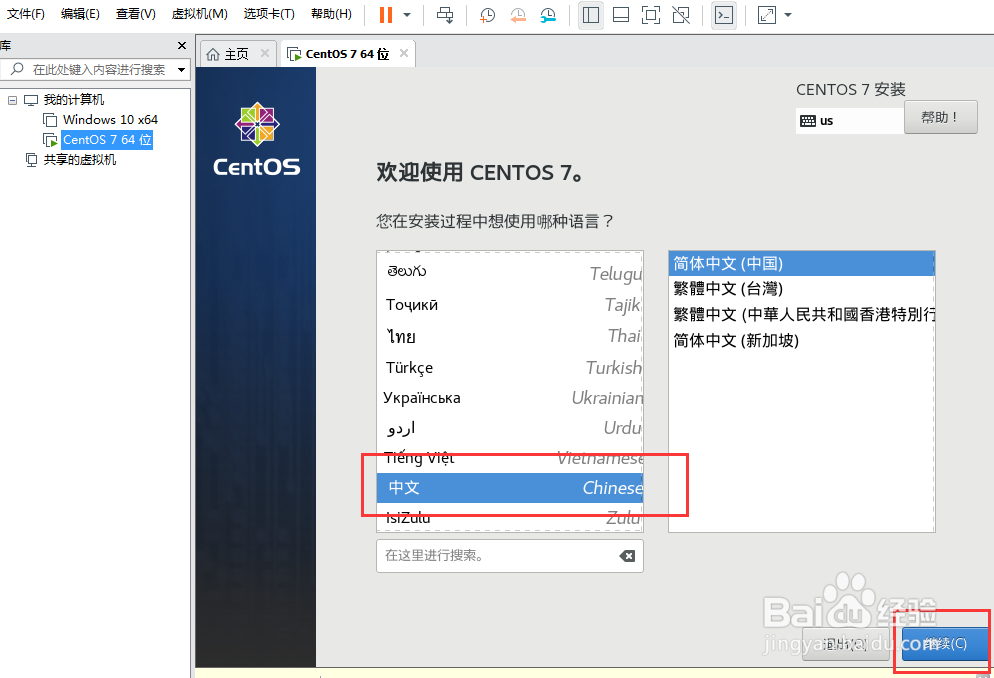Click the 继续(C) continue button

click(x=945, y=644)
